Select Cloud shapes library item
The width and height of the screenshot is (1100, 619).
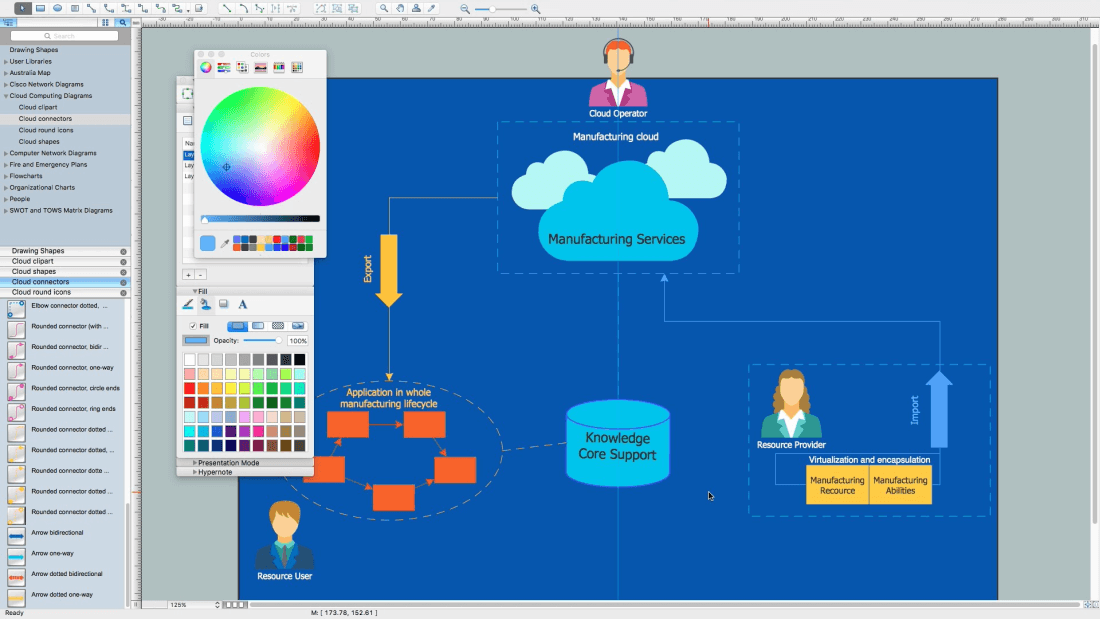pos(39,142)
